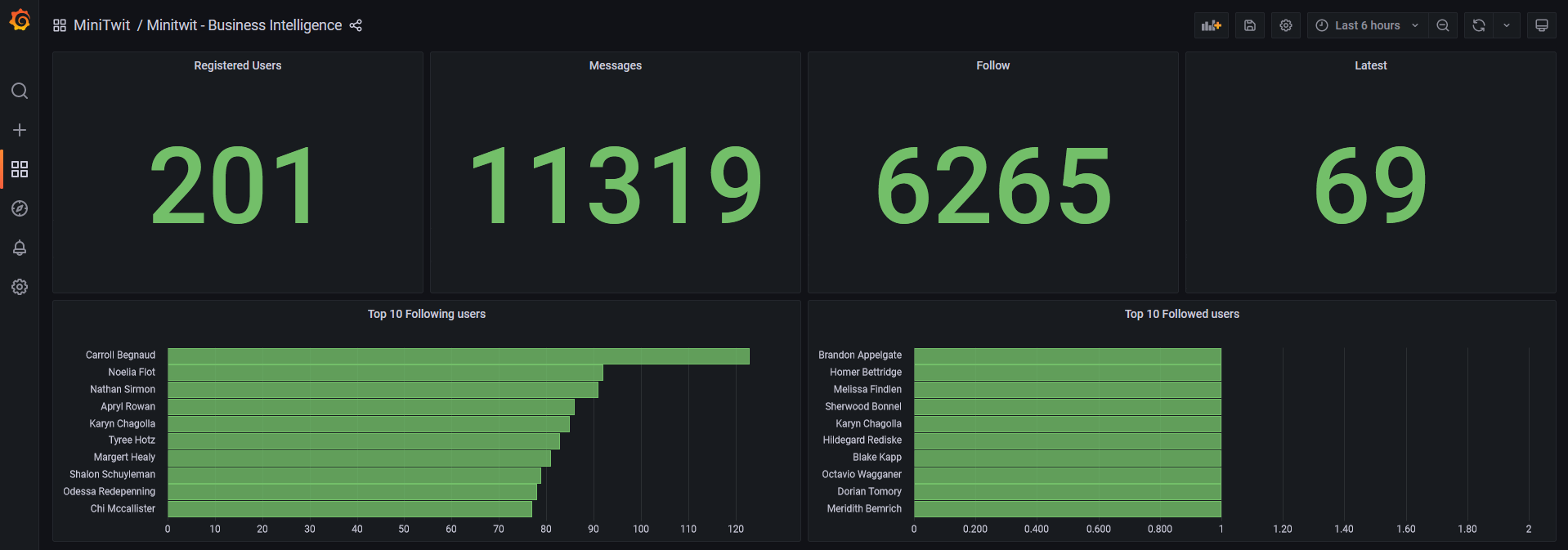This screenshot has height=550, width=1568.
Task: Click the Meridith Bemrich label
Action: pyautogui.click(x=864, y=508)
